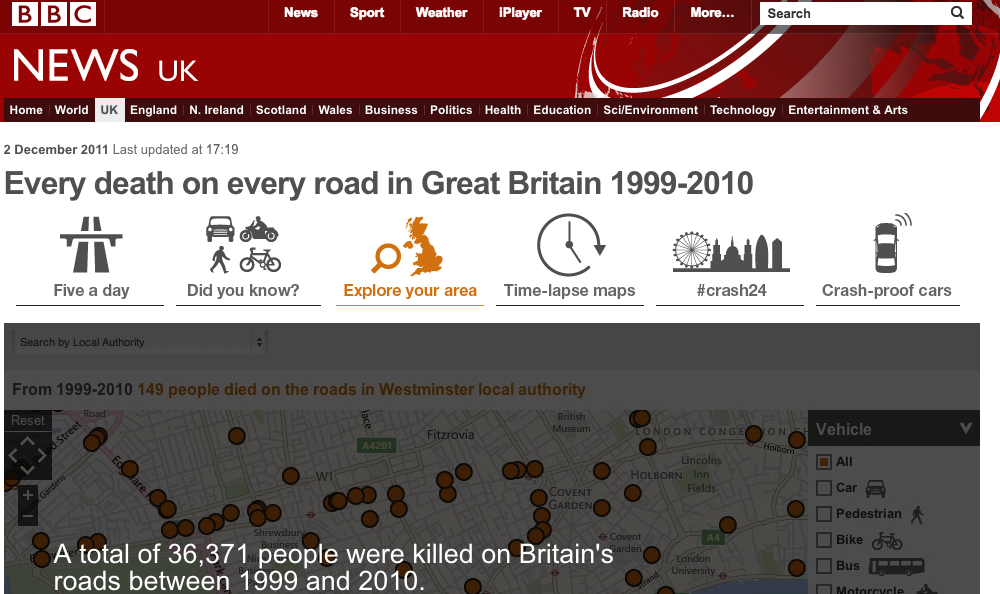Click the search magnifier icon
Viewport: 1000px width, 594px height.
click(957, 13)
